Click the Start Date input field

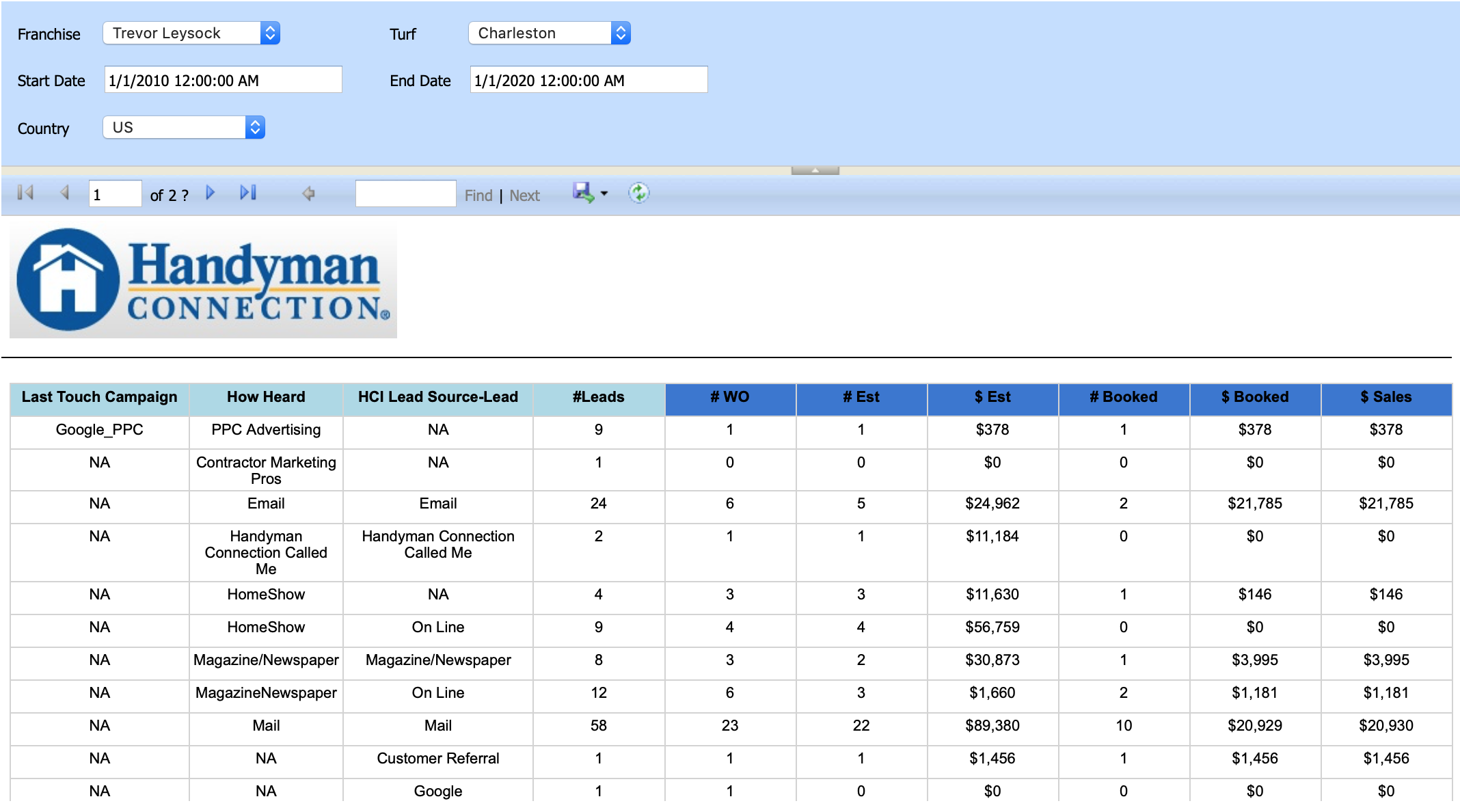coord(223,80)
